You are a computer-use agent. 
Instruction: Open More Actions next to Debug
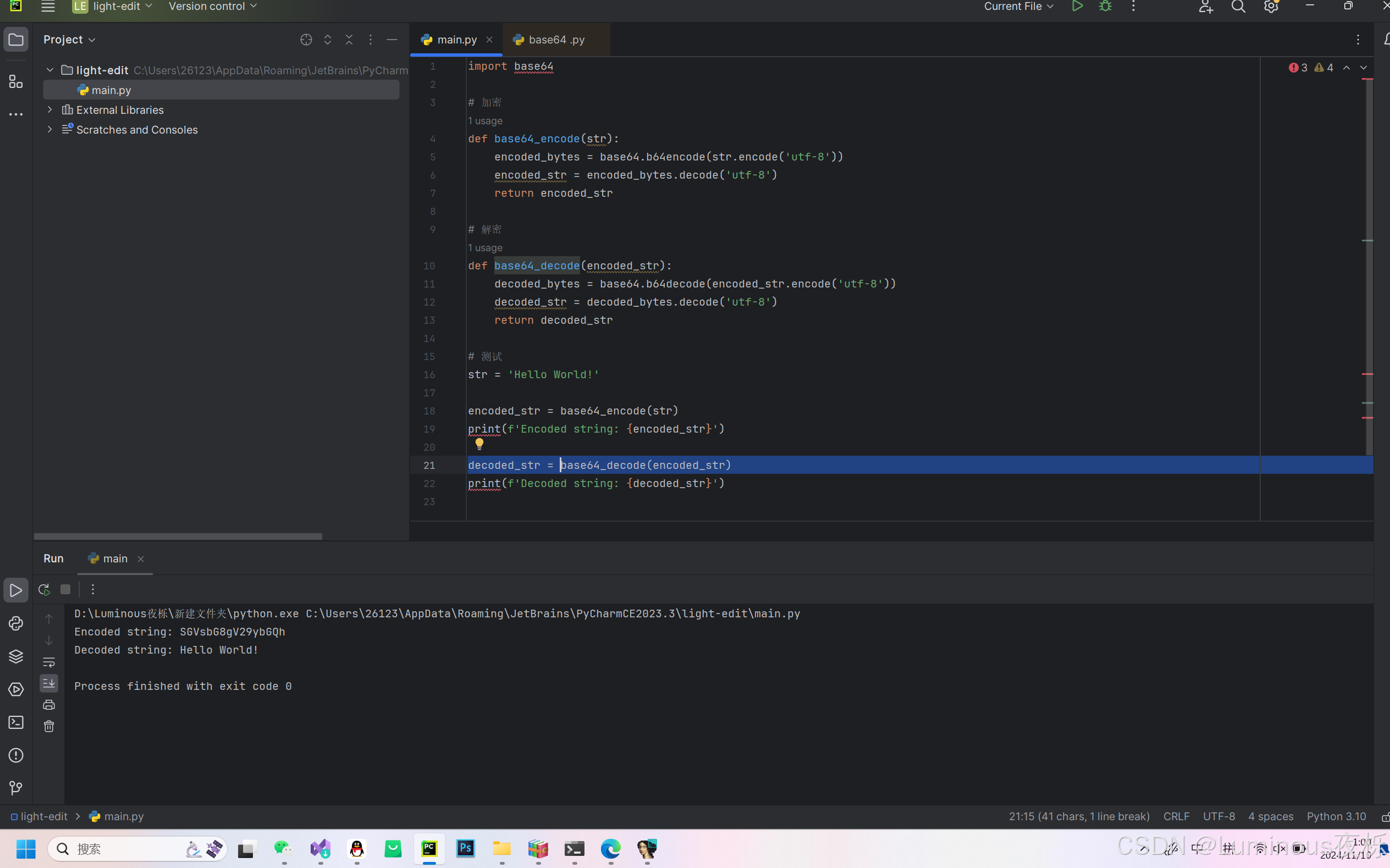[x=1133, y=6]
